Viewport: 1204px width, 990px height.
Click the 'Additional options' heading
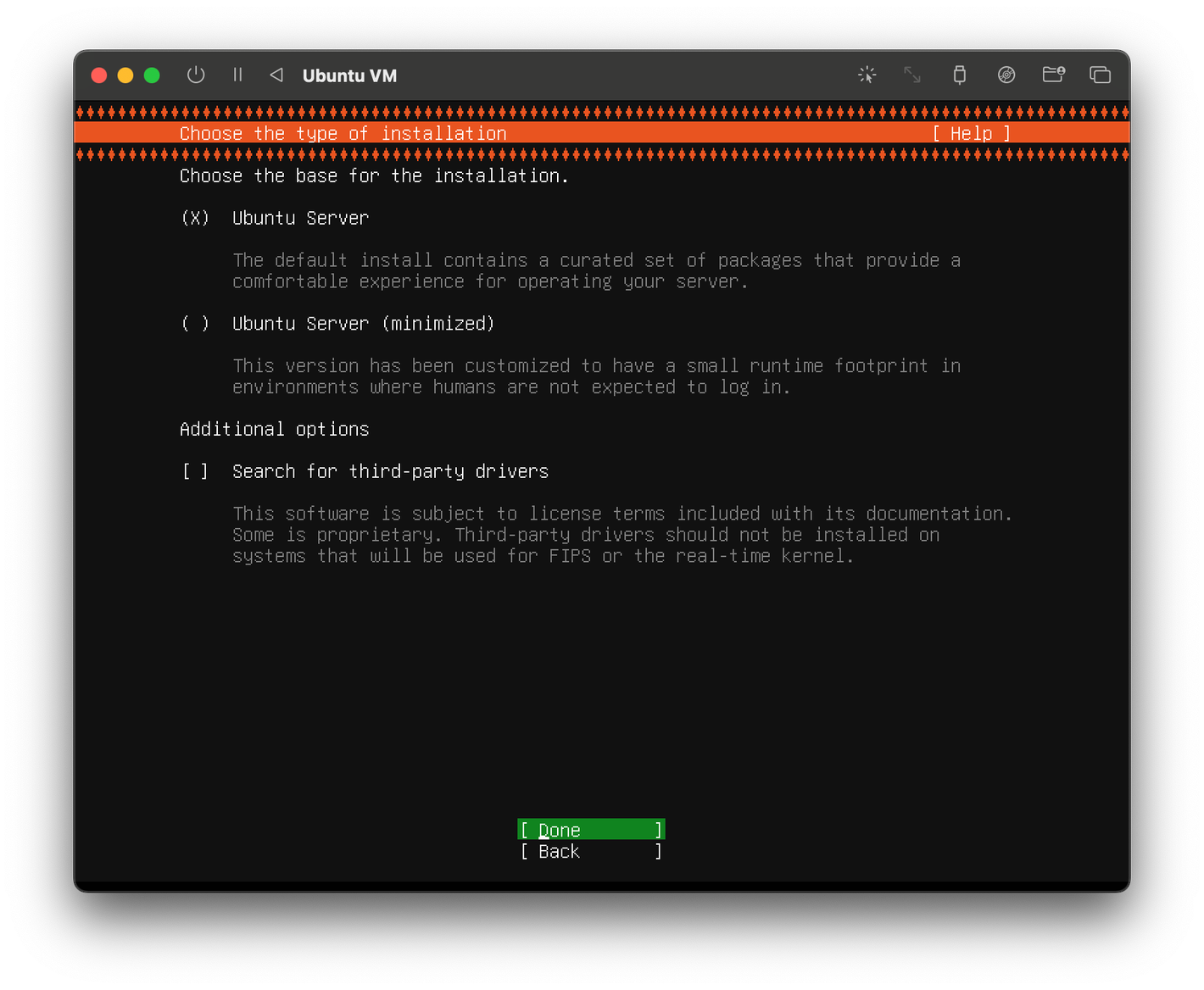[275, 429]
